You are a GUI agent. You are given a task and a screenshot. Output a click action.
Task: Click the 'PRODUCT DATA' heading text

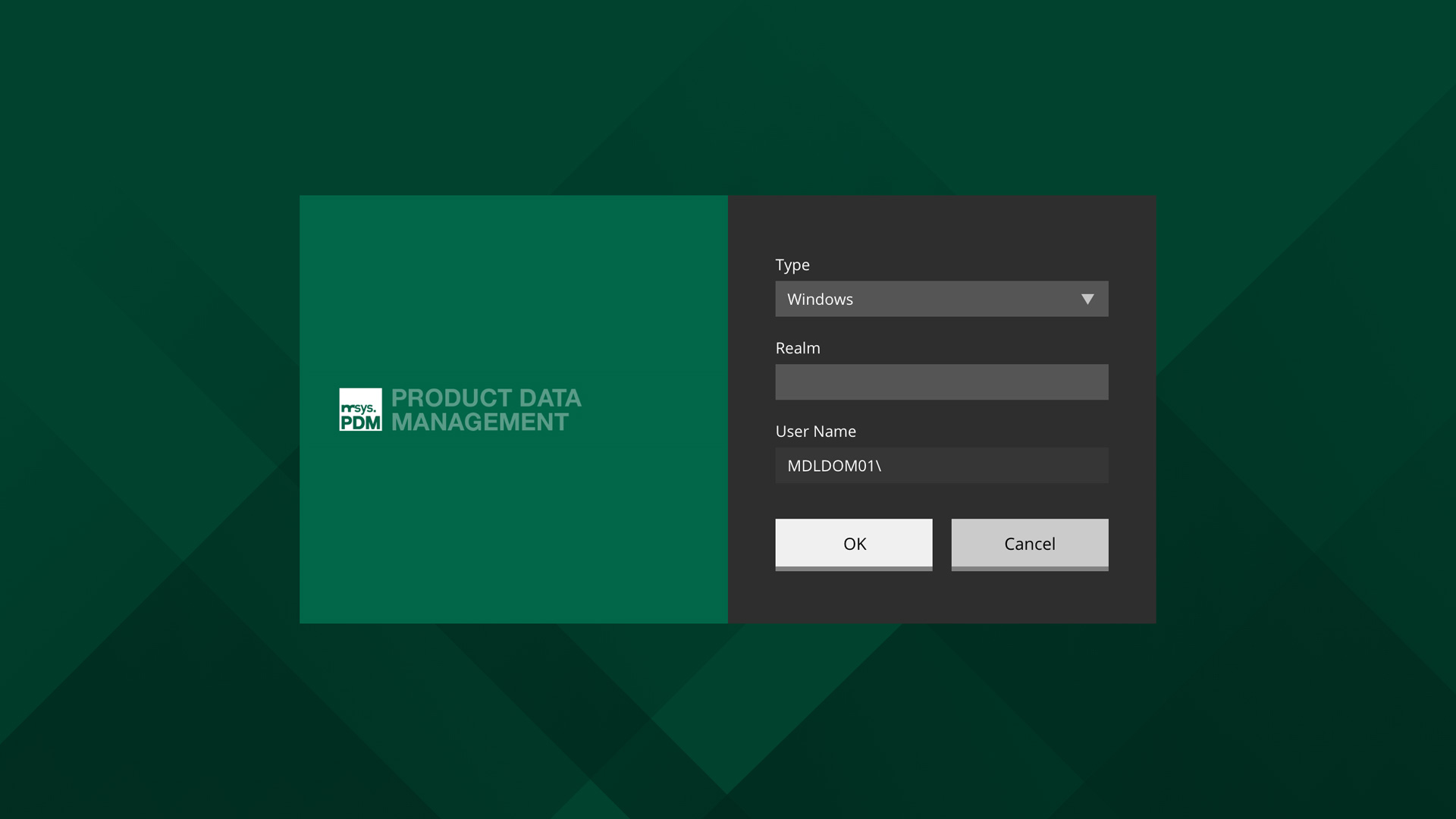pyautogui.click(x=486, y=398)
